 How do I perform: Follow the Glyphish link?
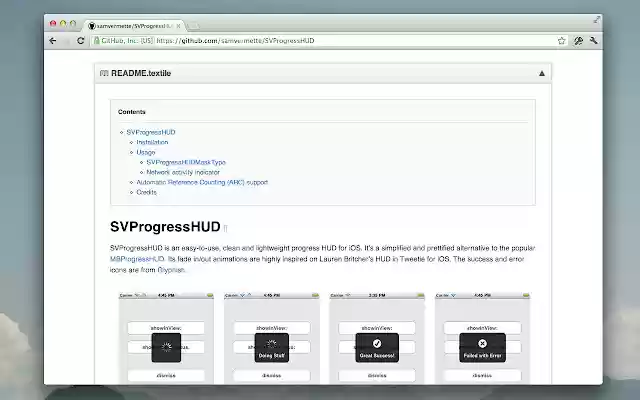pyautogui.click(x=171, y=270)
